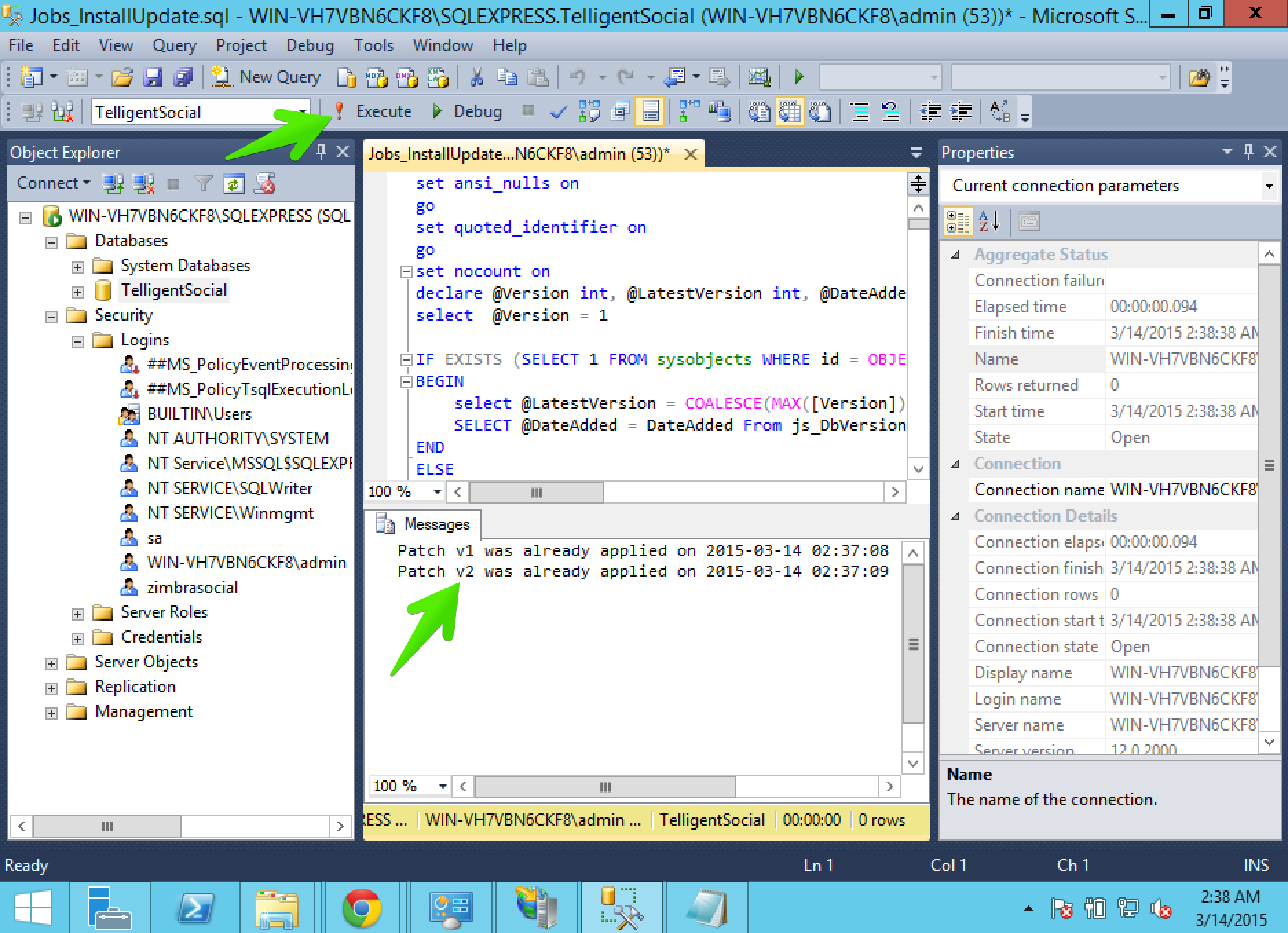Refresh the Object Explorer tree
Image resolution: width=1288 pixels, height=933 pixels.
(x=234, y=184)
